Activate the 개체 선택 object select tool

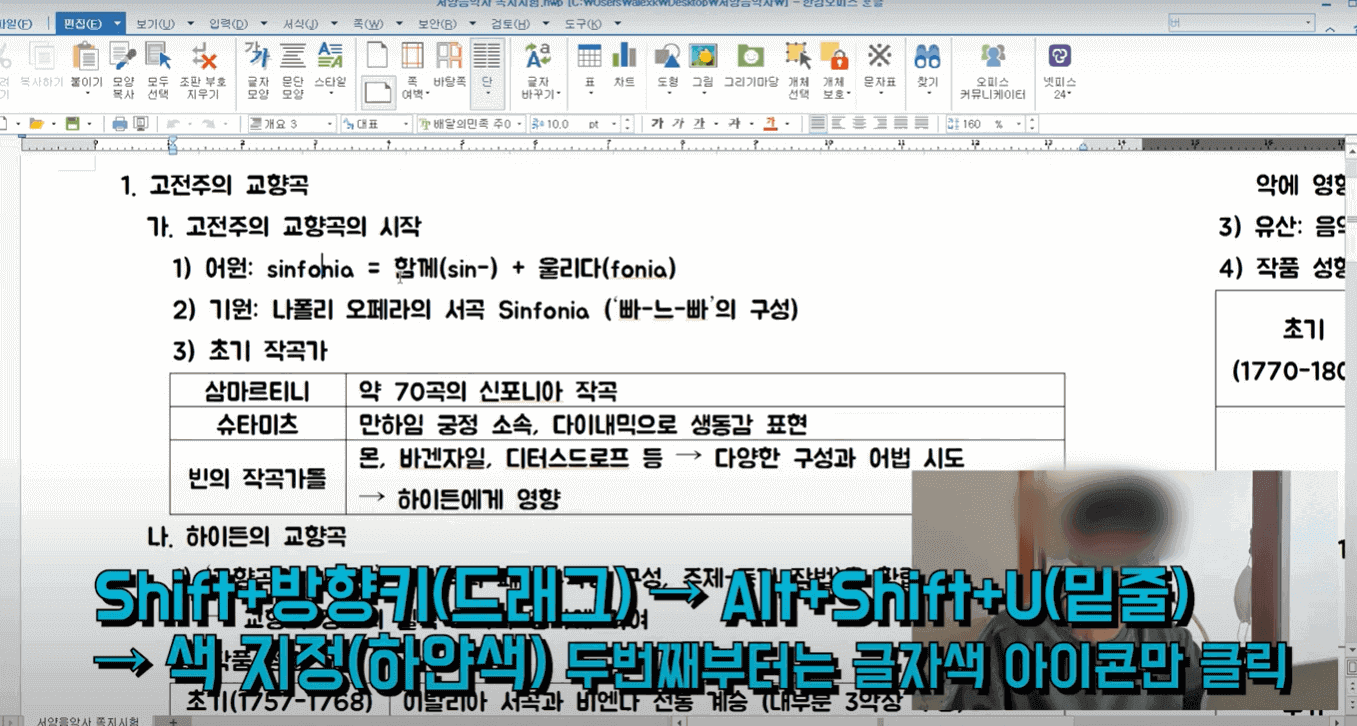pos(798,70)
